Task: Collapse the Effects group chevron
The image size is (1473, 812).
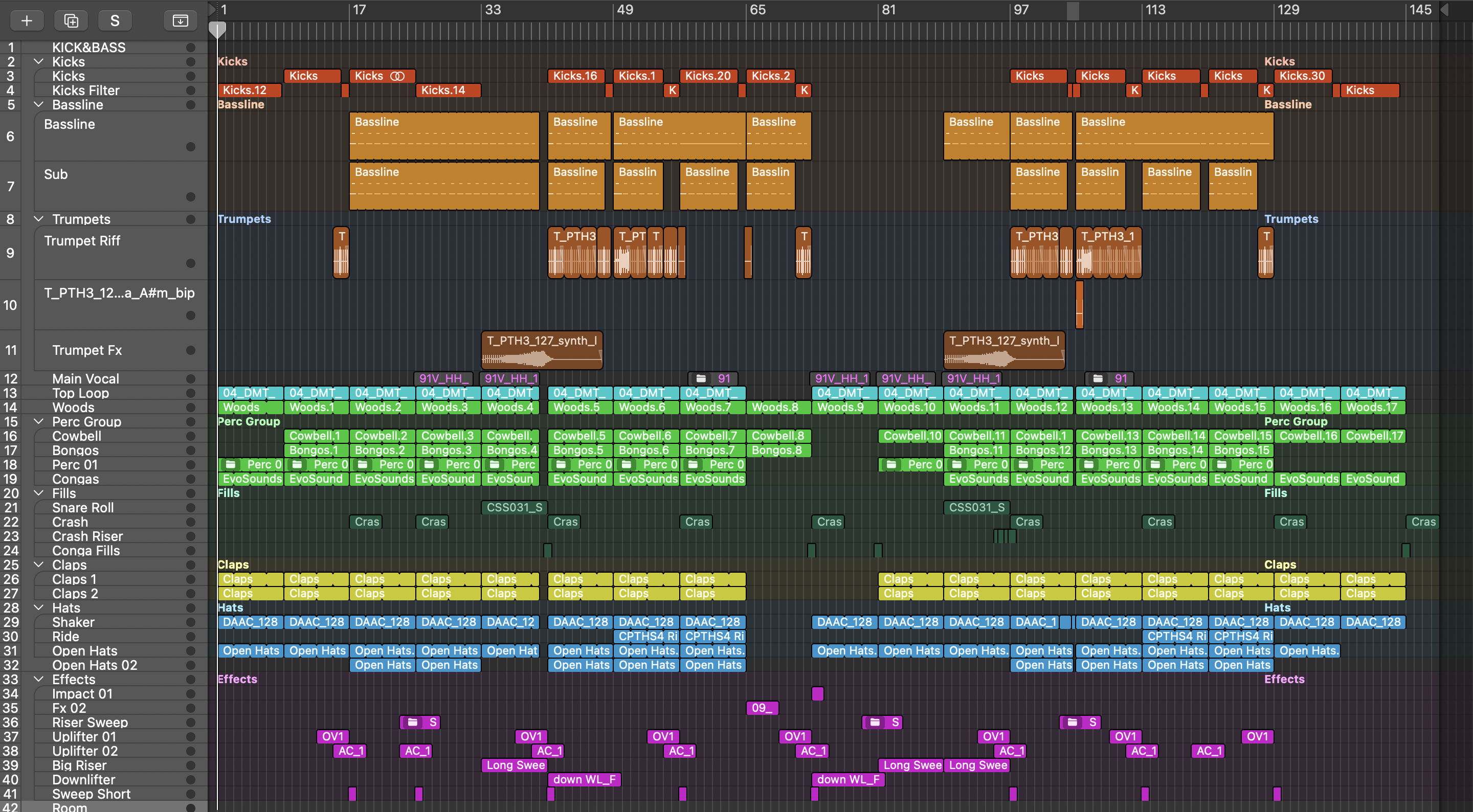Action: 39,680
